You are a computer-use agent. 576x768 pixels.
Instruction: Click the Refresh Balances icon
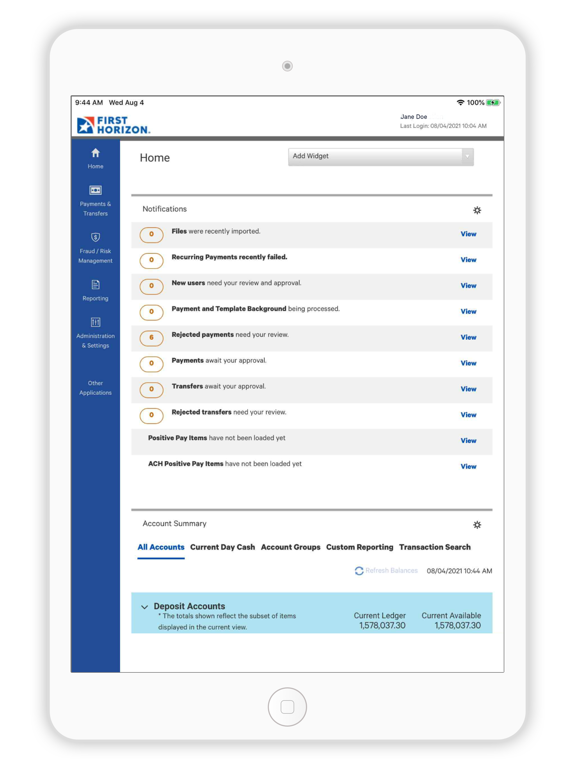(359, 571)
